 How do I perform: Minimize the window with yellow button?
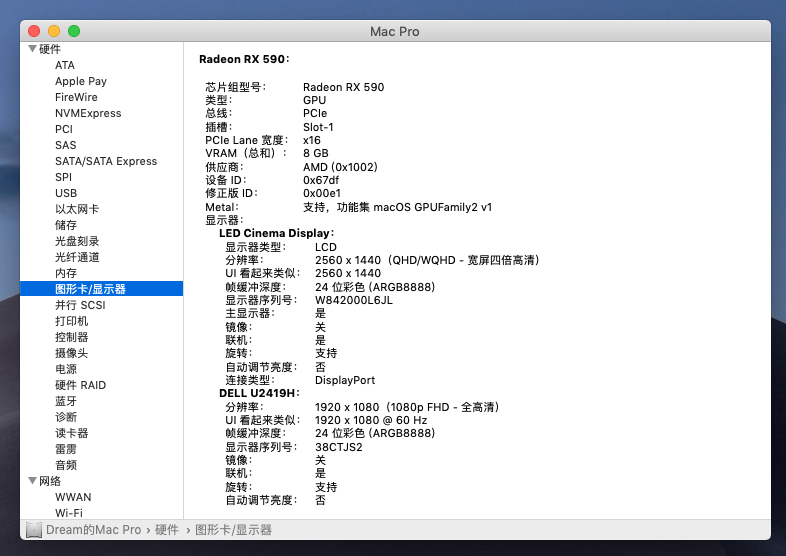[54, 31]
